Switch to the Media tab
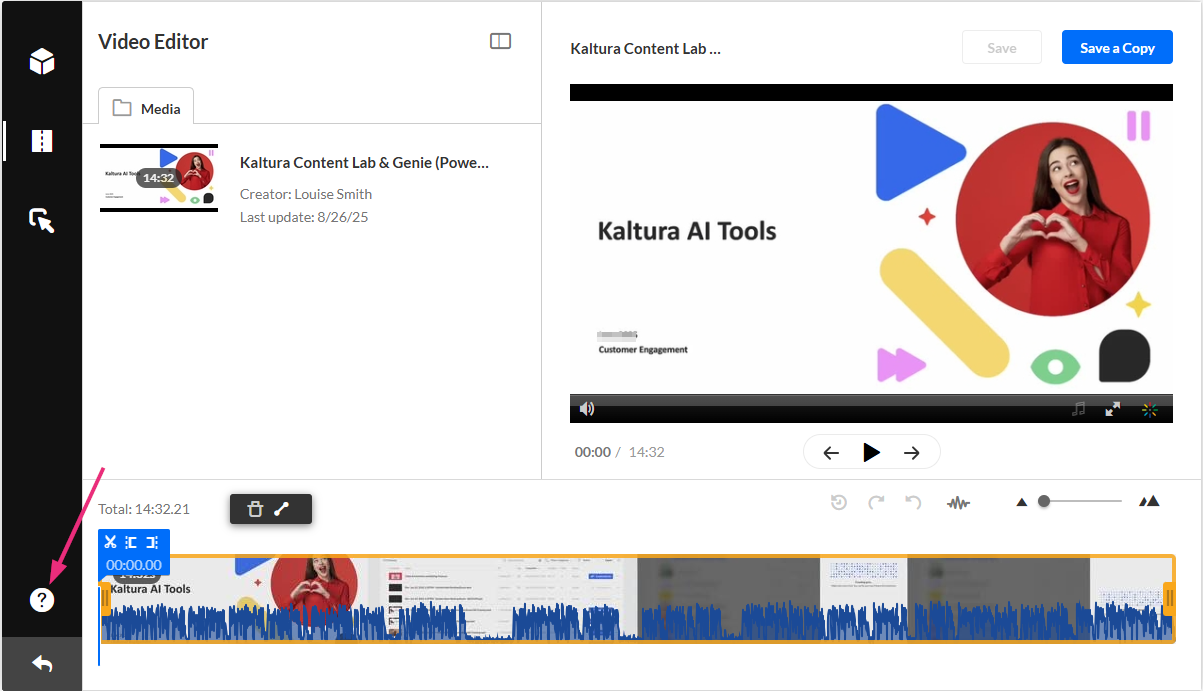The height and width of the screenshot is (691, 1203). pos(146,108)
